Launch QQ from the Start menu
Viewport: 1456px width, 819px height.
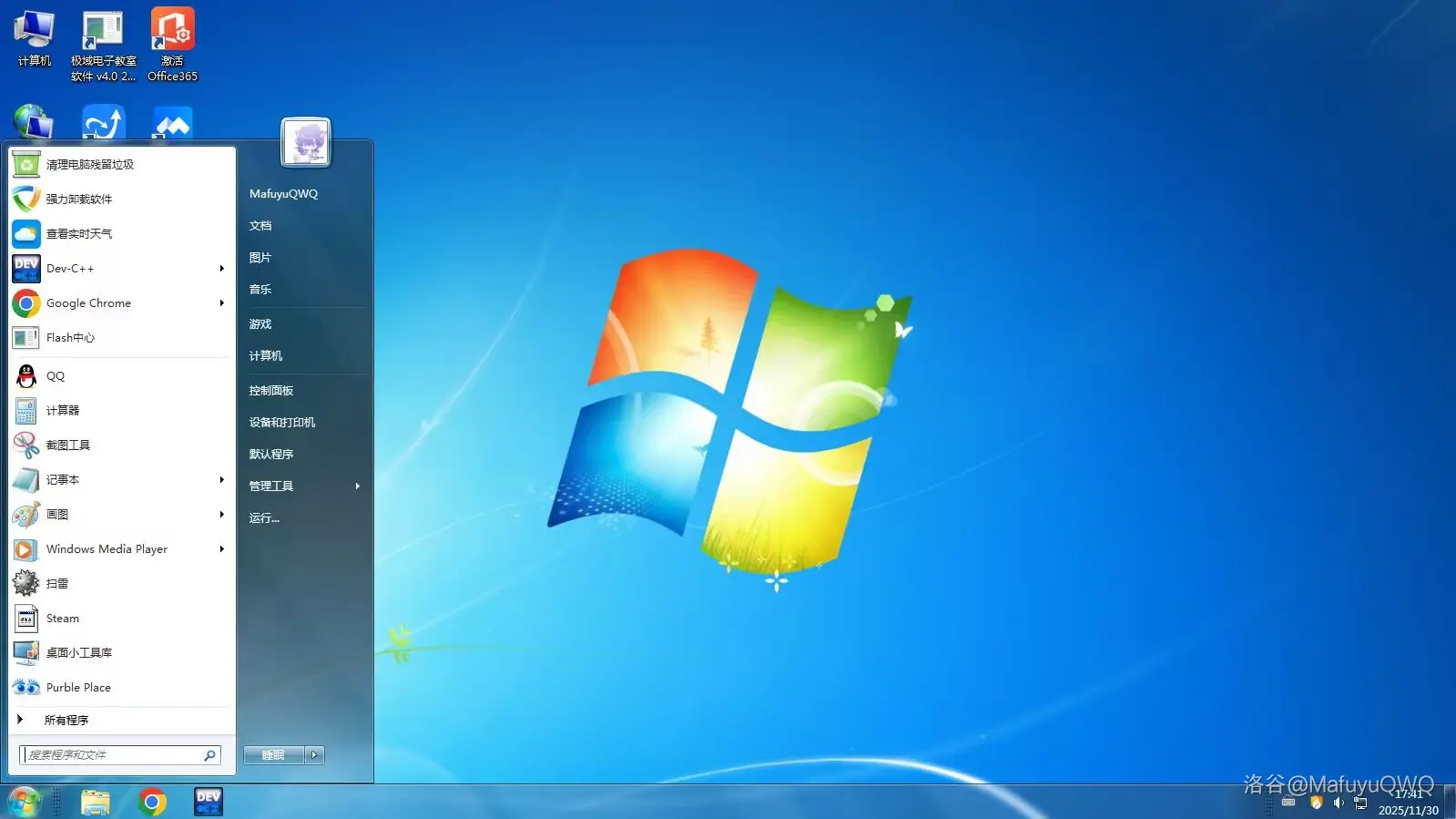pyautogui.click(x=122, y=376)
